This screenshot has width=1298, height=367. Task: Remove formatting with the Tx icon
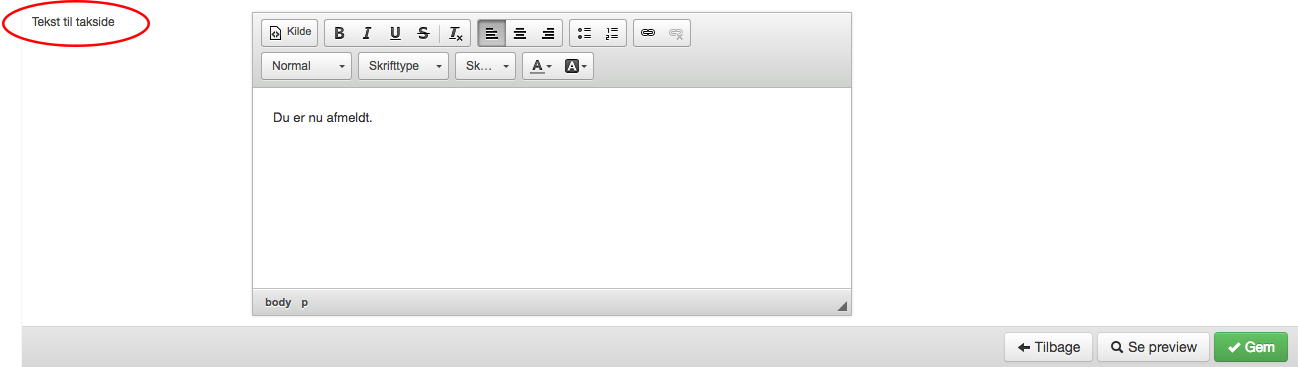tap(456, 33)
